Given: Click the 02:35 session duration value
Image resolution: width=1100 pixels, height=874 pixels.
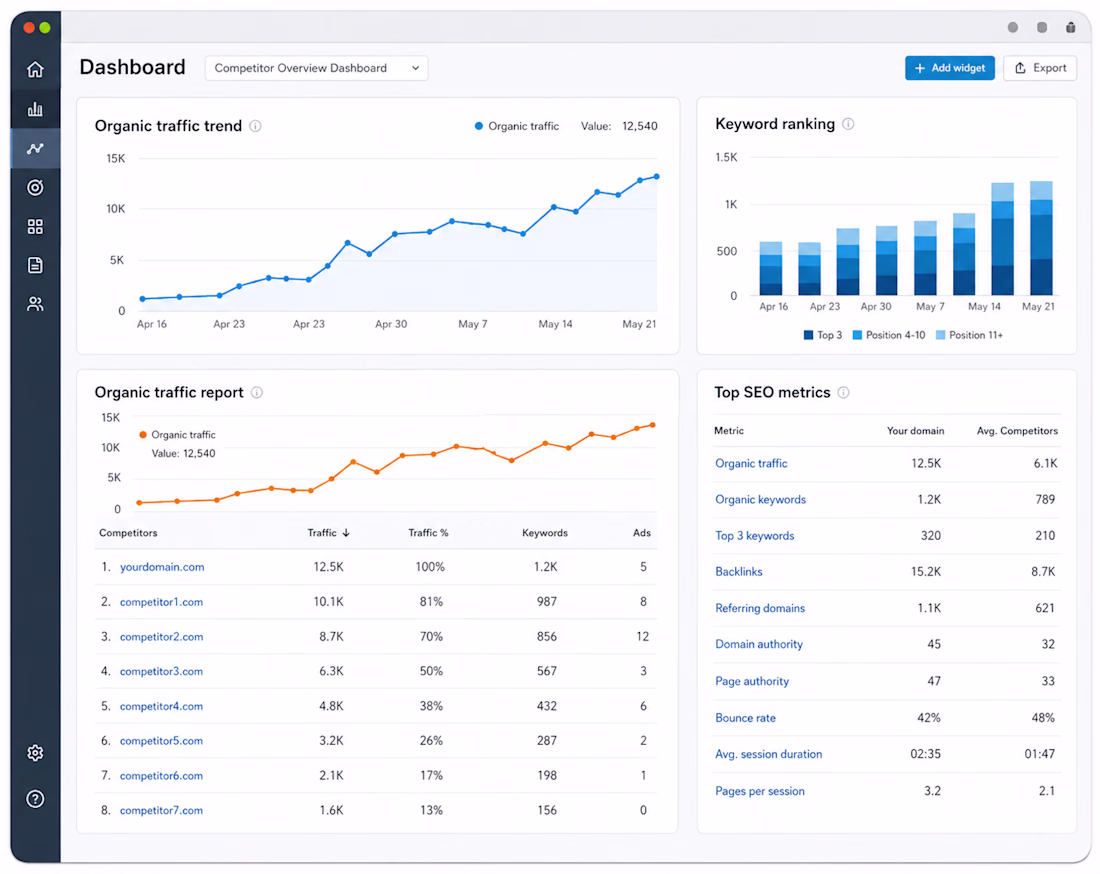Looking at the screenshot, I should (x=925, y=754).
